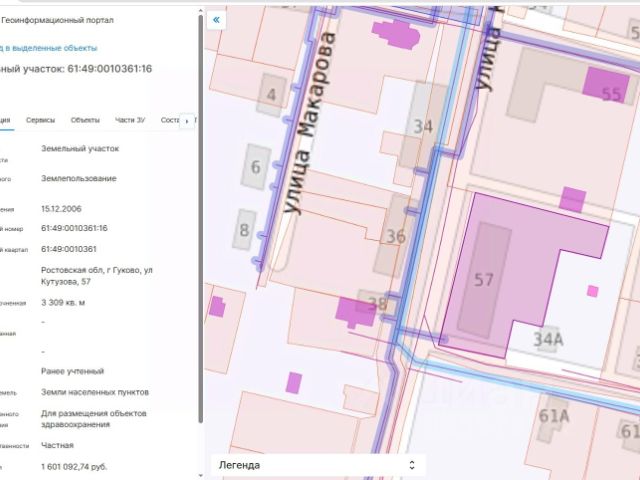
Task: Click the permitted use Для размещения объектов
Action: point(93,419)
